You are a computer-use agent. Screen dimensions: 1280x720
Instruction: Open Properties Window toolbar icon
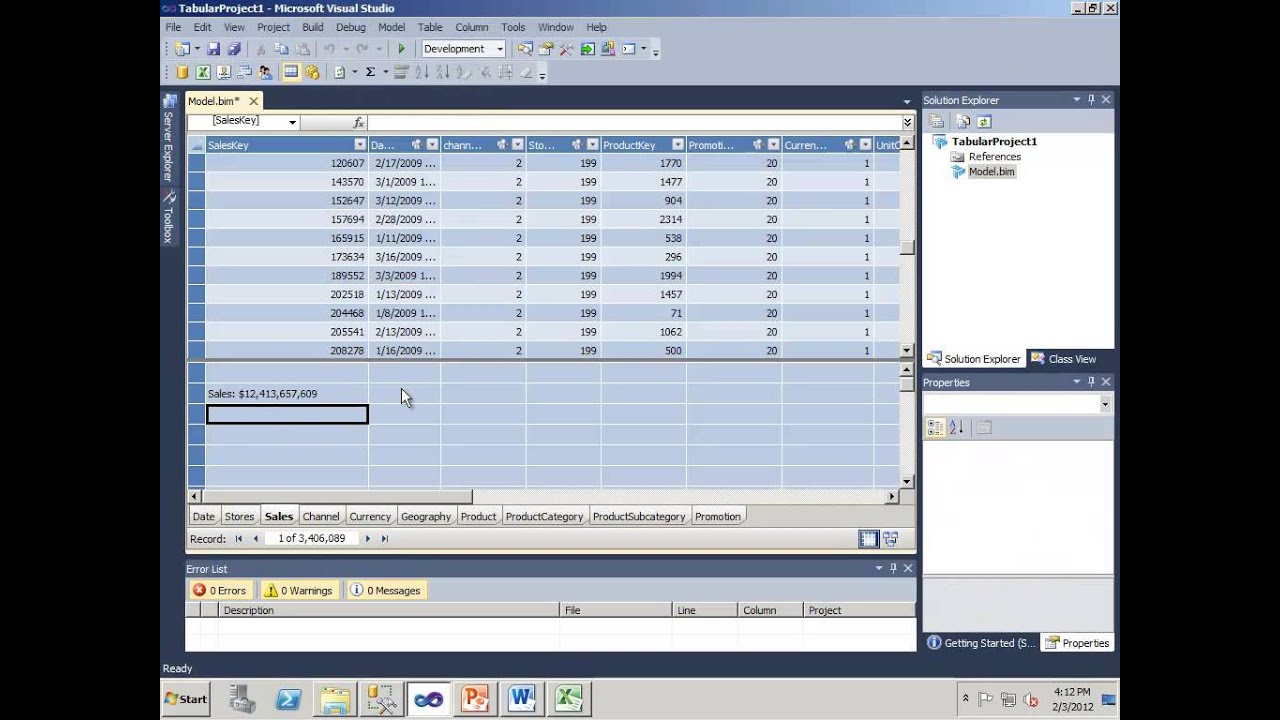(546, 49)
